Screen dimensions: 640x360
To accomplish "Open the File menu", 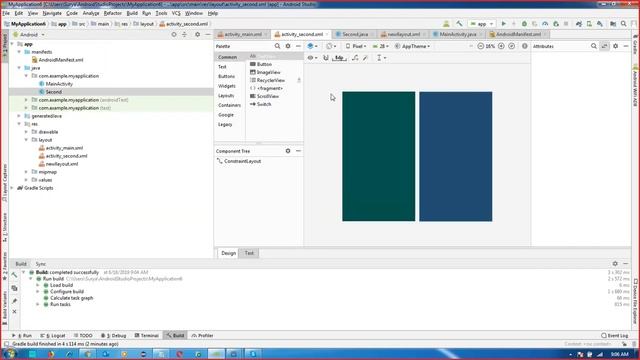I will [x=6, y=13].
